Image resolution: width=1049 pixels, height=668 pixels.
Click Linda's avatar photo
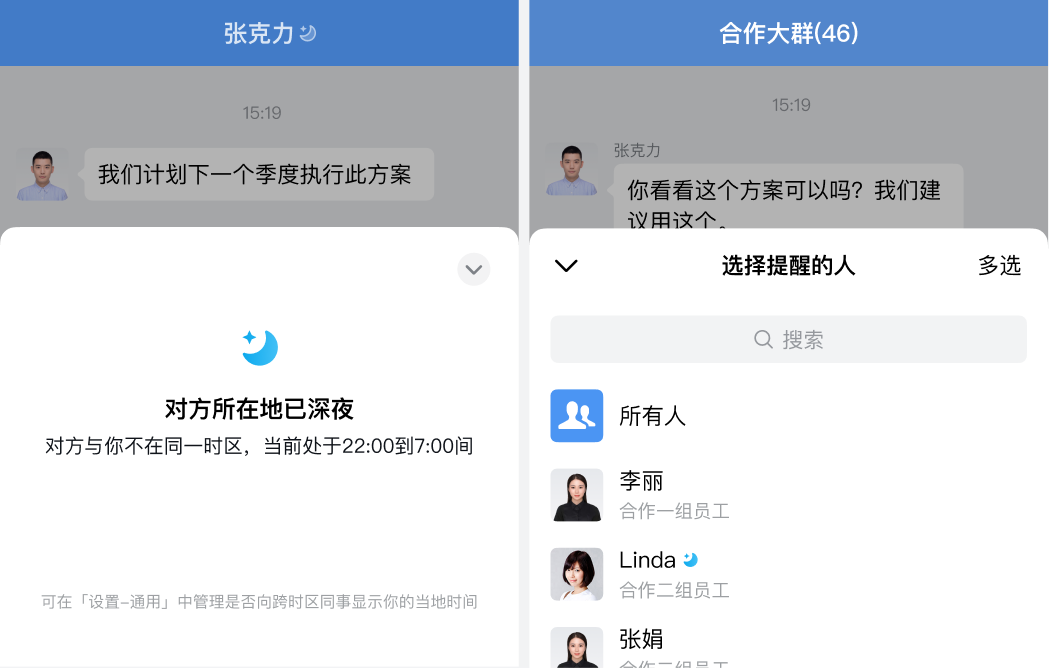pyautogui.click(x=577, y=574)
